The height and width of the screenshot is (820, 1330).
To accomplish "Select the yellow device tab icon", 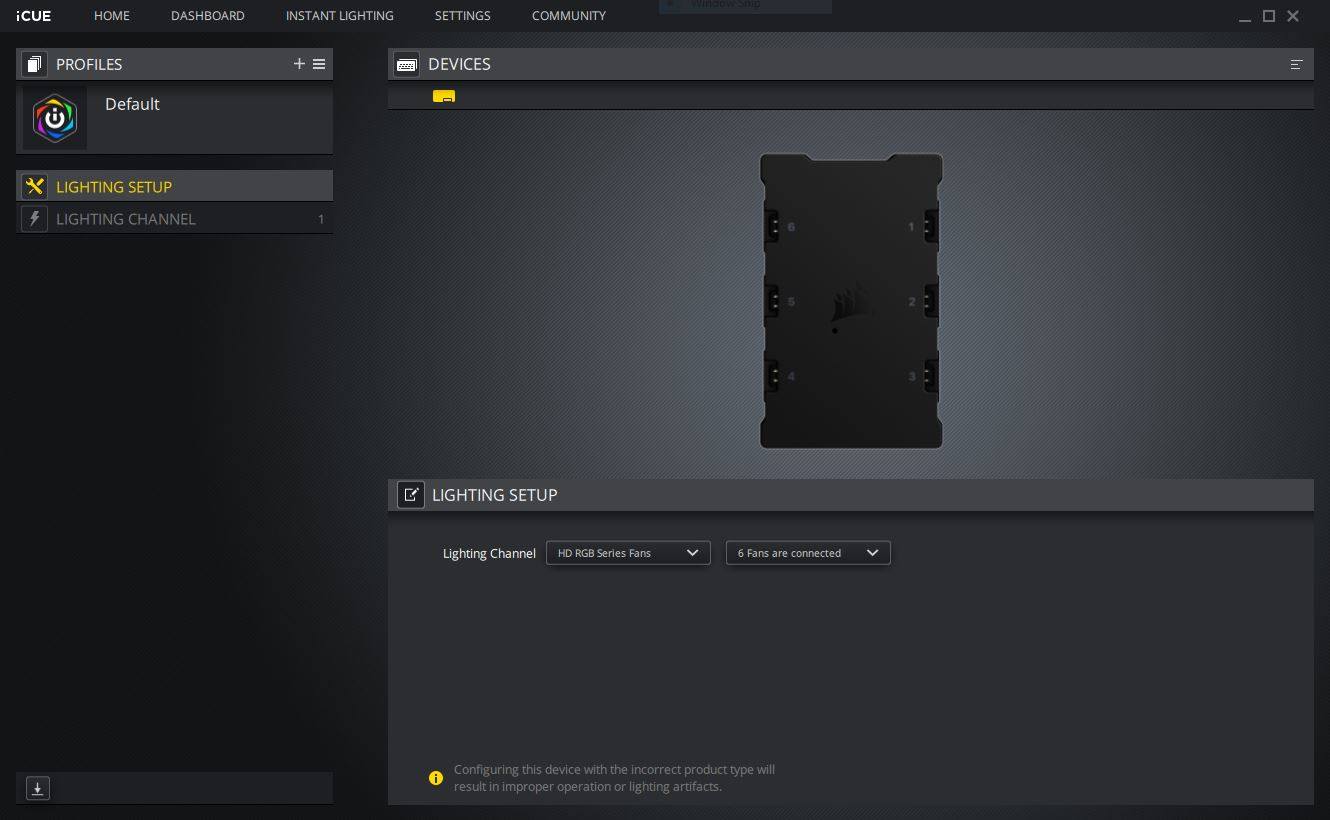I will pos(444,96).
